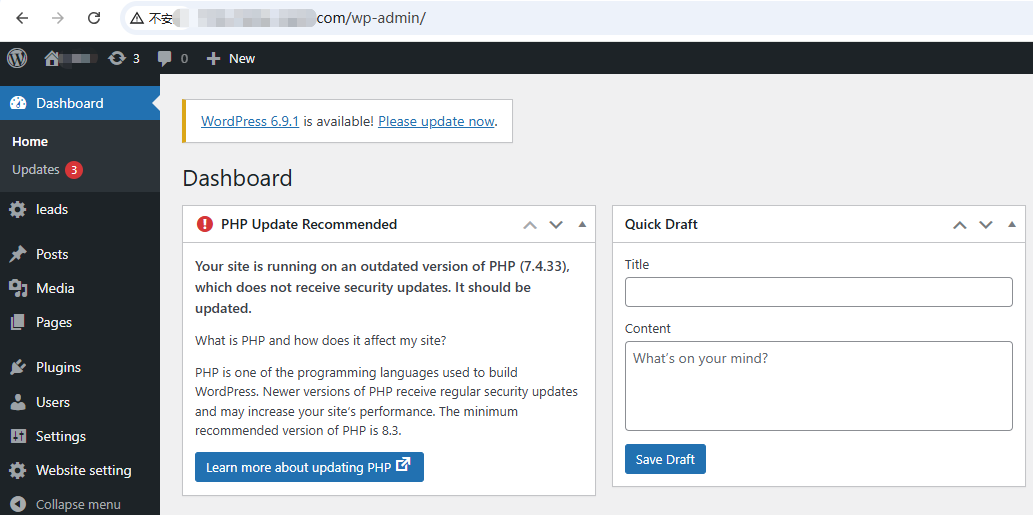Image resolution: width=1033 pixels, height=515 pixels.
Task: Collapse the sidebar via Collapse menu text
Action: [78, 504]
